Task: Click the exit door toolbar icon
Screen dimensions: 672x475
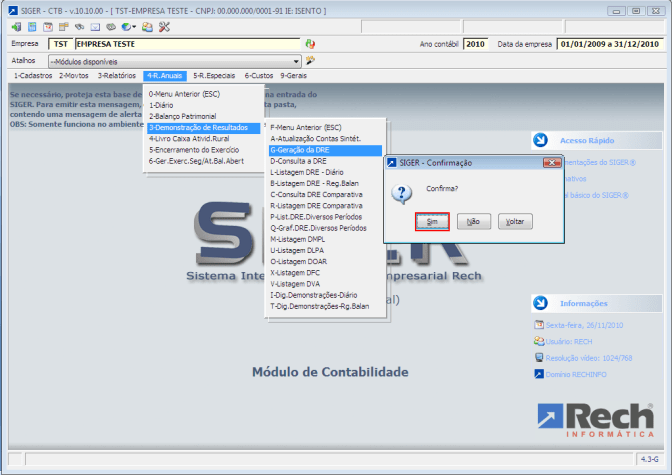Action: tap(16, 27)
